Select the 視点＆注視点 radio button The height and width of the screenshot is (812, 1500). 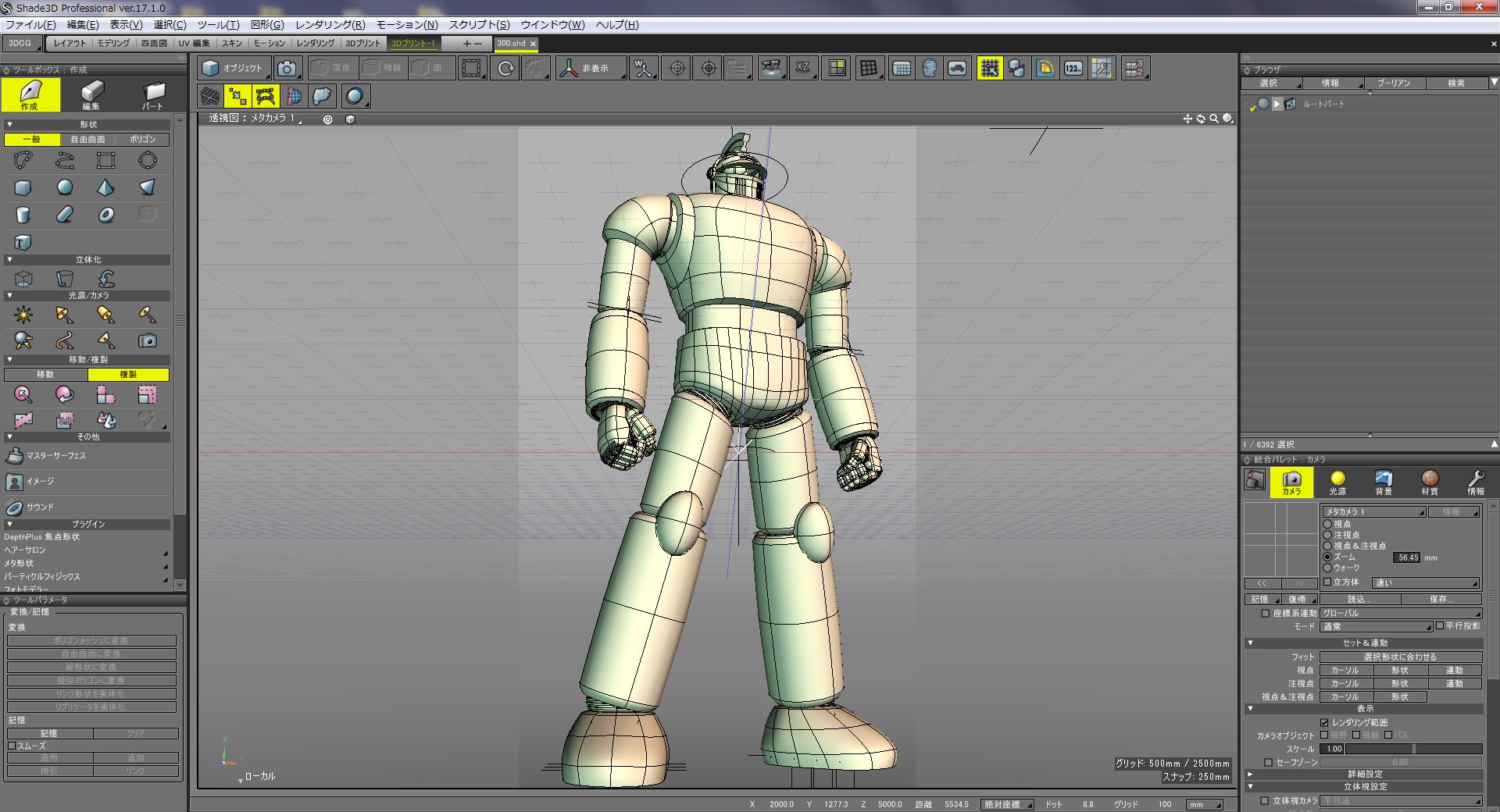pyautogui.click(x=1327, y=546)
